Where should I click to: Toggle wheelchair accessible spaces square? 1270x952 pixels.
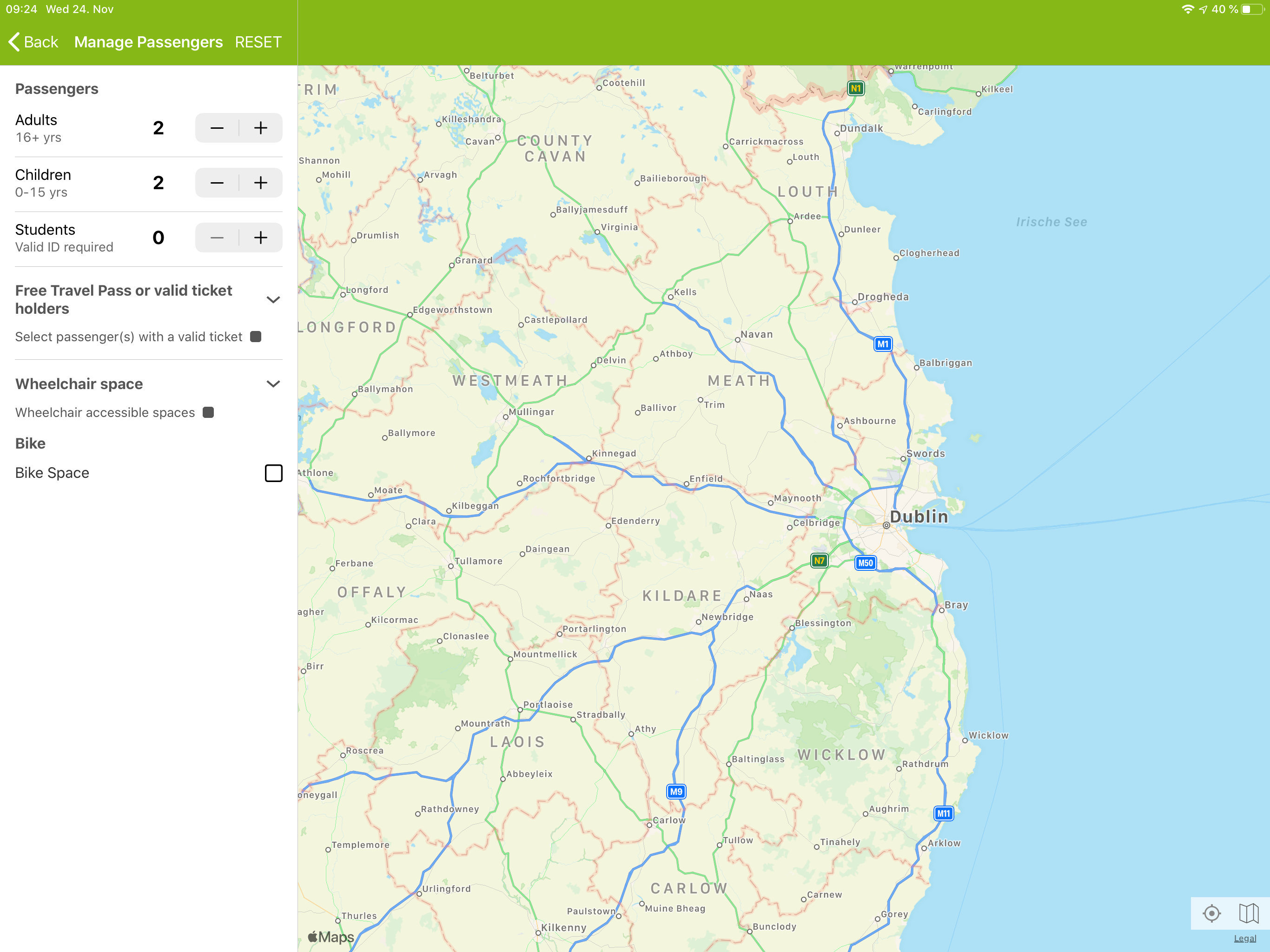(x=208, y=413)
